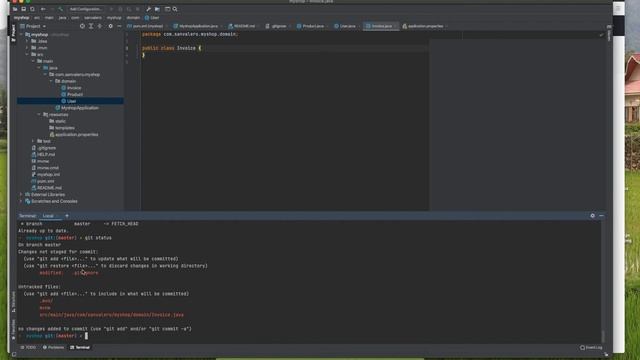
Task: Open the Project view dropdown
Action: [33, 26]
